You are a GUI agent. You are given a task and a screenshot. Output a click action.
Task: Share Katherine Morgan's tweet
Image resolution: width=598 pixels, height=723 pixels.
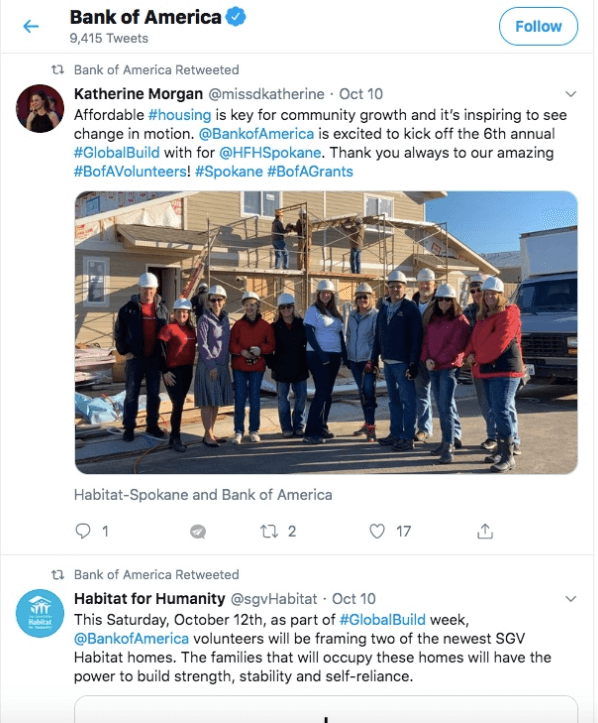click(x=485, y=531)
